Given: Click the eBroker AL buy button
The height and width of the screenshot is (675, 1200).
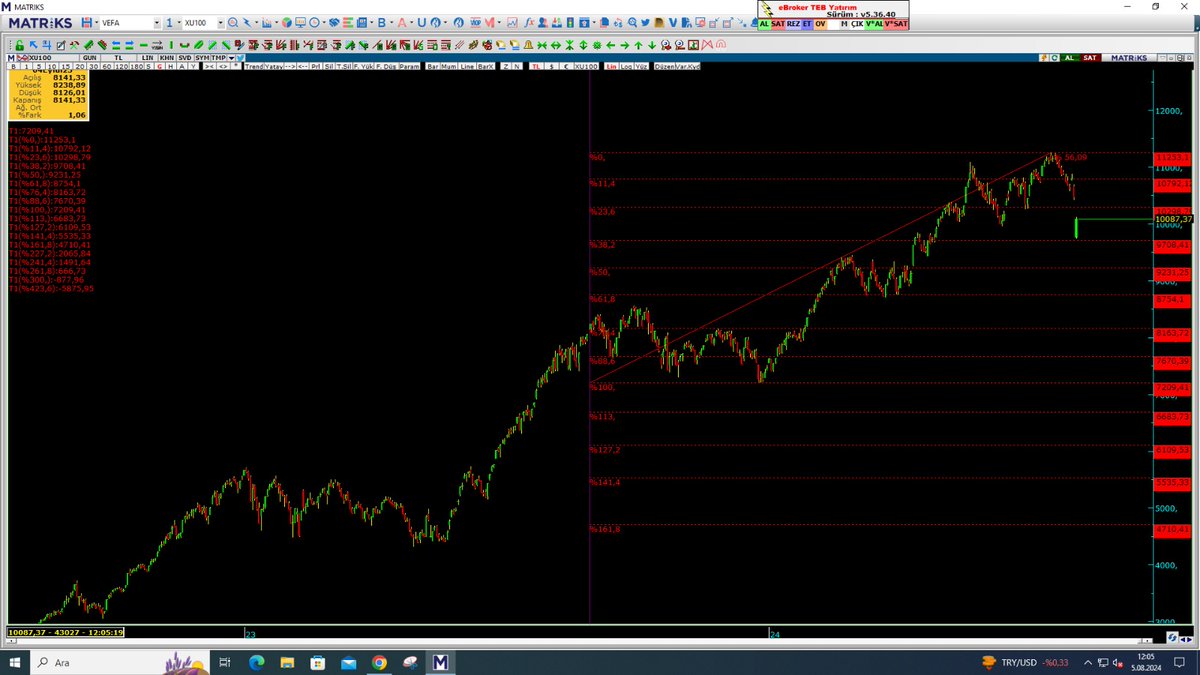Looking at the screenshot, I should [x=764, y=23].
